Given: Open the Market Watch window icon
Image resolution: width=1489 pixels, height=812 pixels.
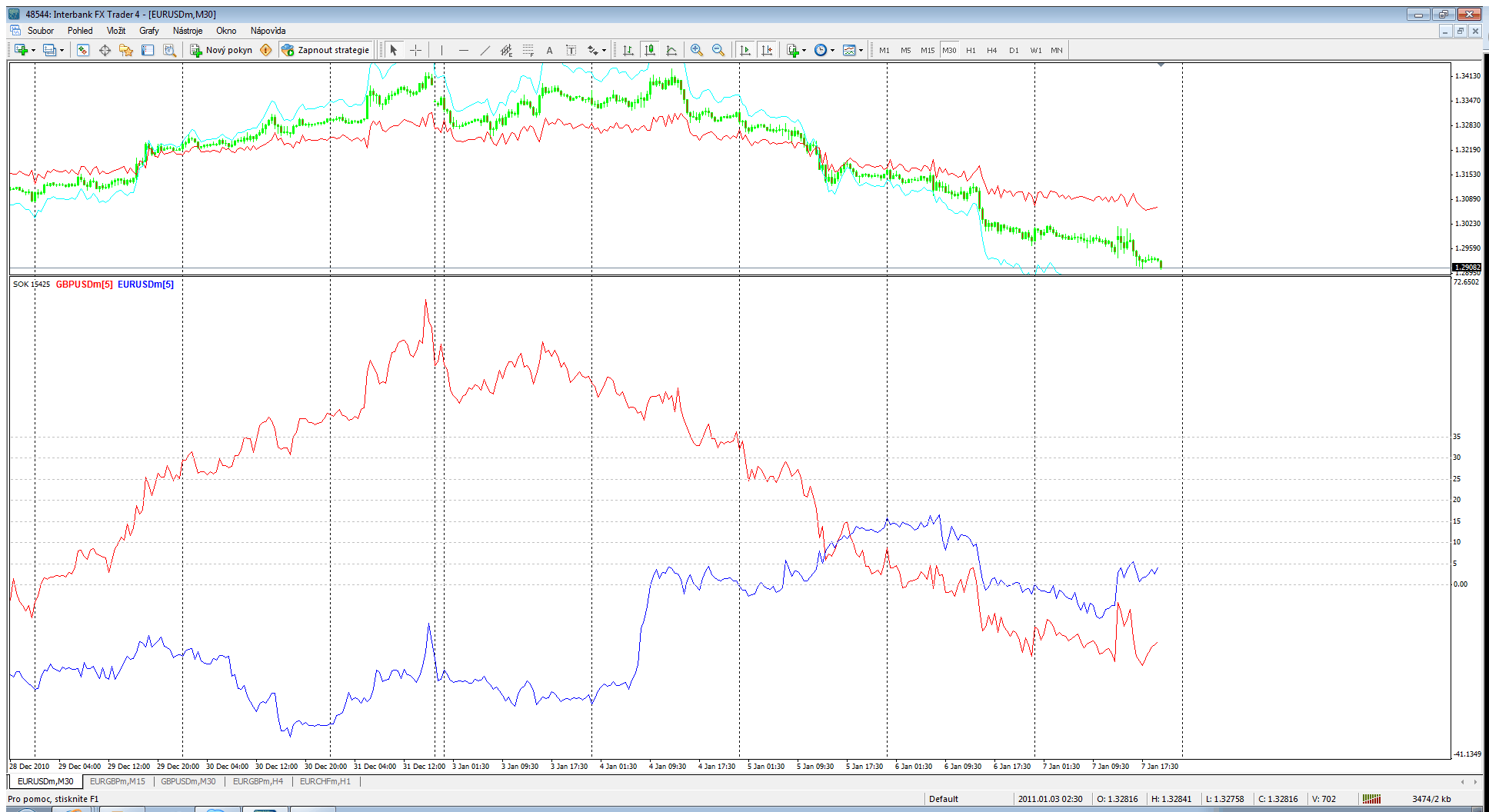Looking at the screenshot, I should point(83,50).
